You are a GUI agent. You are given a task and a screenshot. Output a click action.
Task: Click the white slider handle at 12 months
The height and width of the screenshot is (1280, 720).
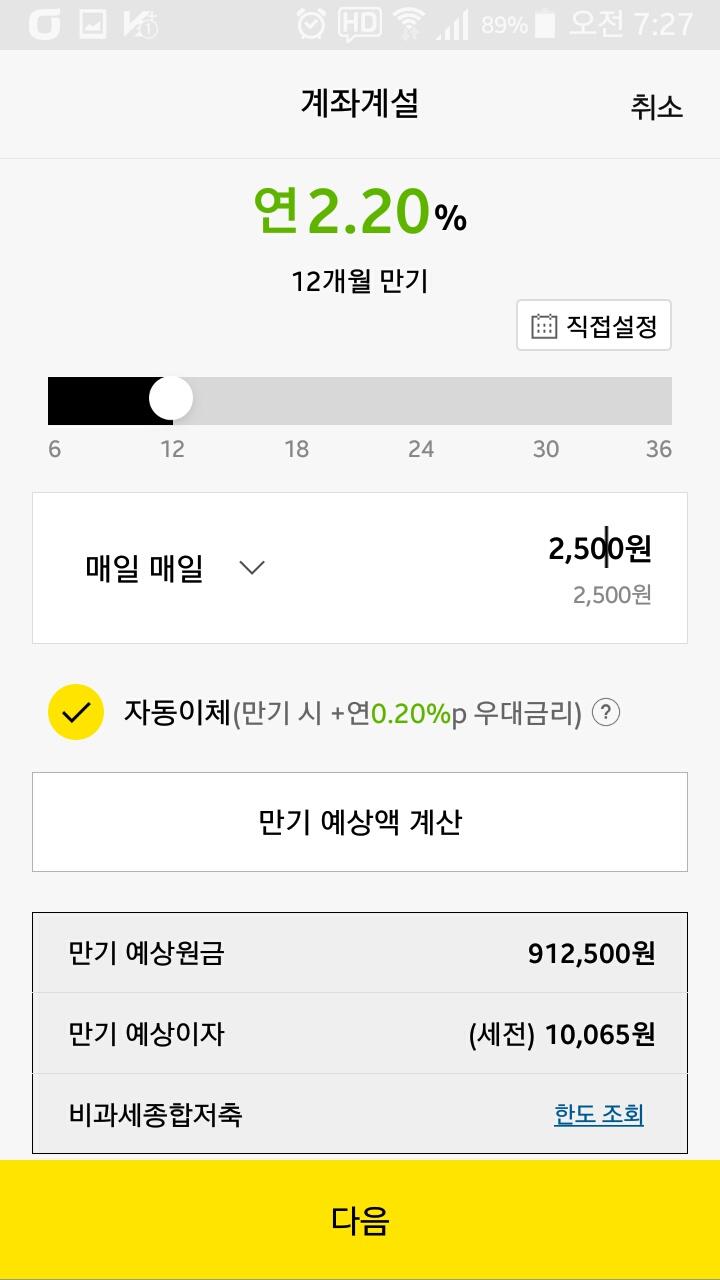pyautogui.click(x=171, y=398)
